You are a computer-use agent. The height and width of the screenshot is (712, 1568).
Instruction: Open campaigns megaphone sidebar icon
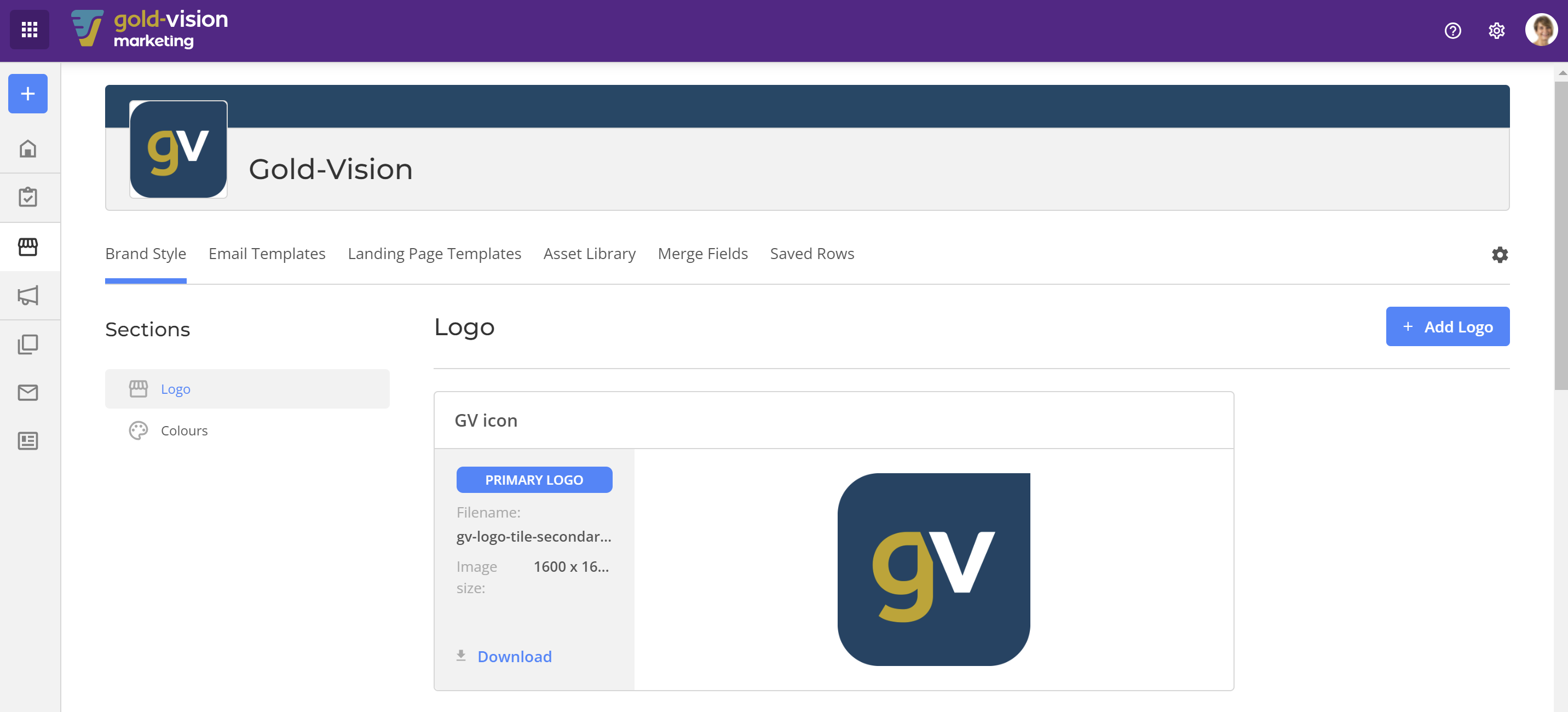[28, 295]
